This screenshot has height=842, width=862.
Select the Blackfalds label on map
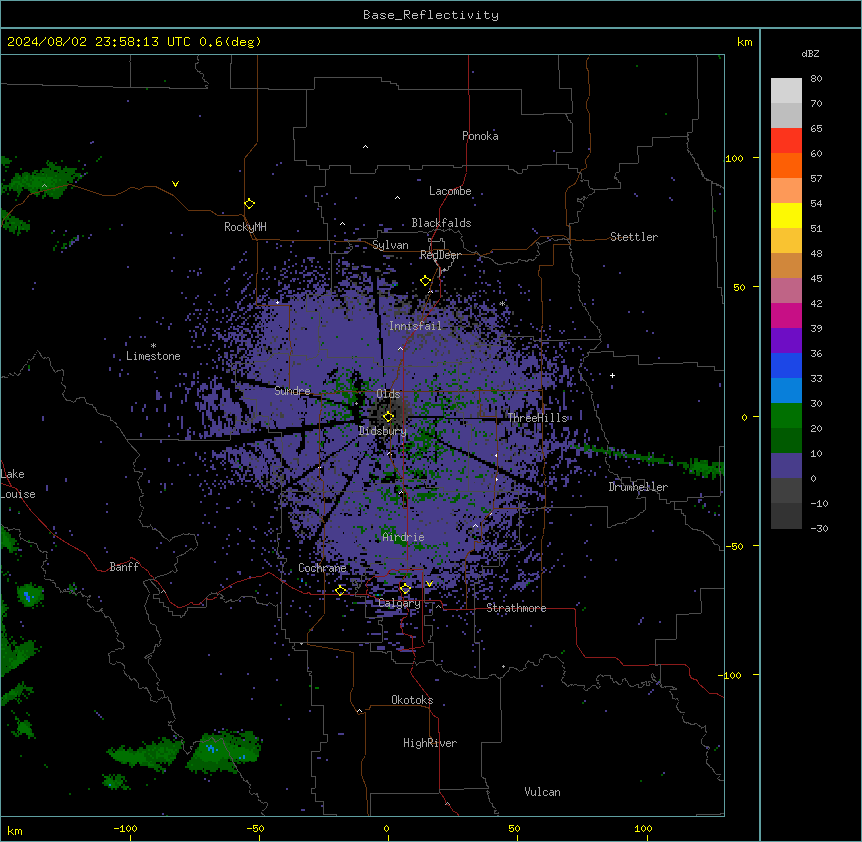coord(441,223)
